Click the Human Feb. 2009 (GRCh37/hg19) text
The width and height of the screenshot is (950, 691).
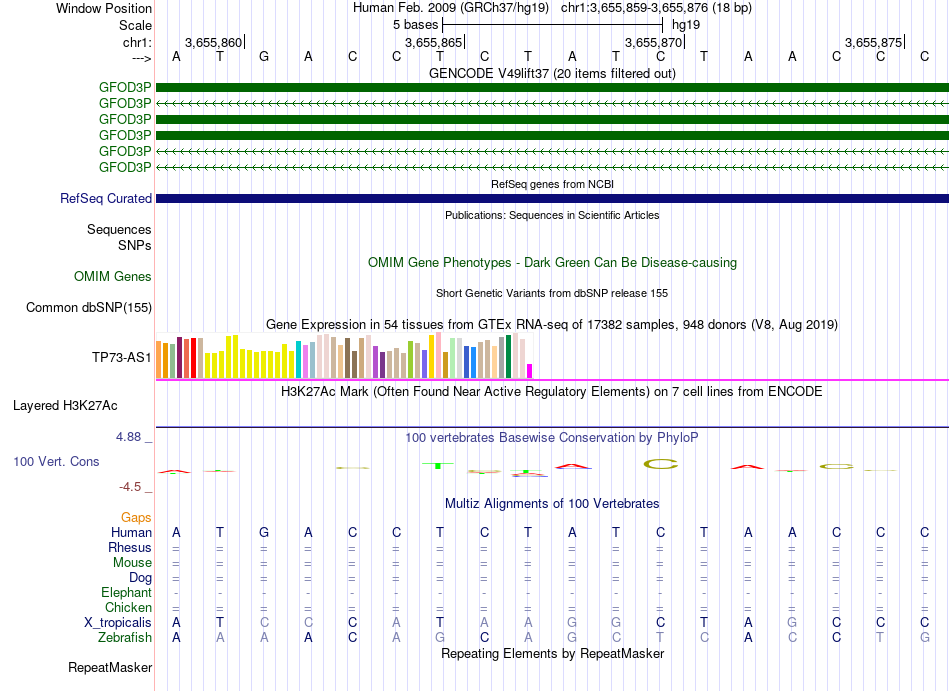coord(451,8)
